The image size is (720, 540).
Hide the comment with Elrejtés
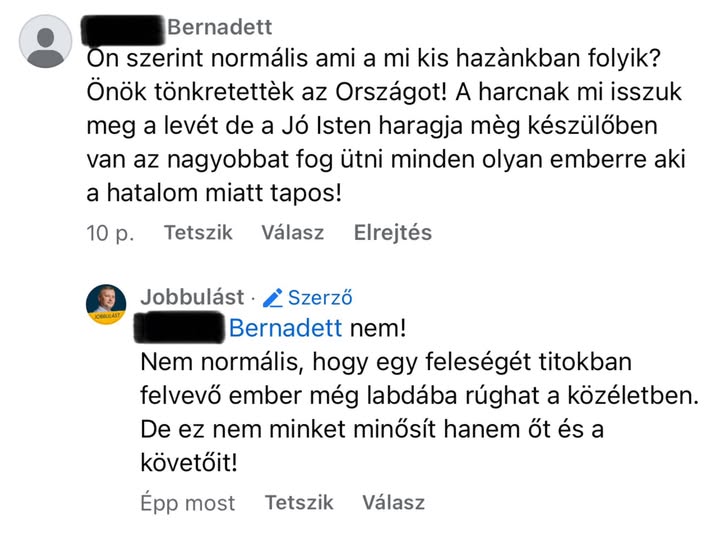392,233
